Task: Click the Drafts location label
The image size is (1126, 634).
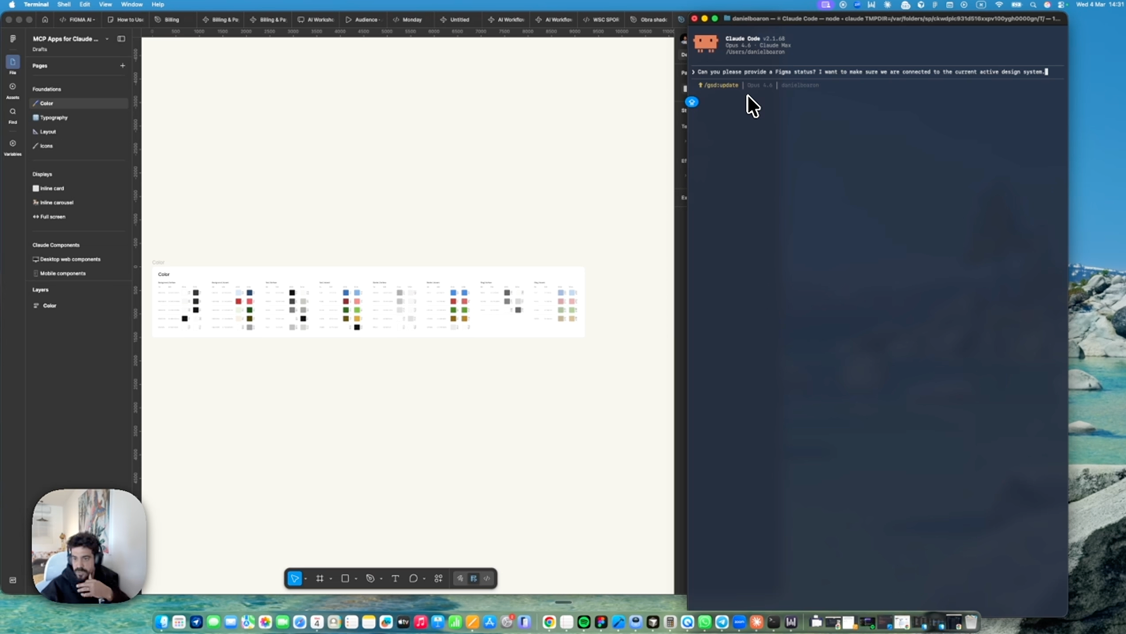Action: [39, 50]
